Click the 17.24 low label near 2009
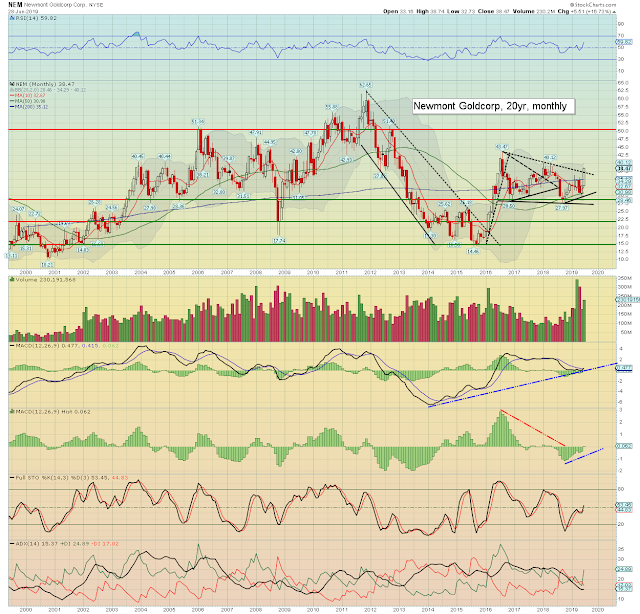 click(279, 241)
